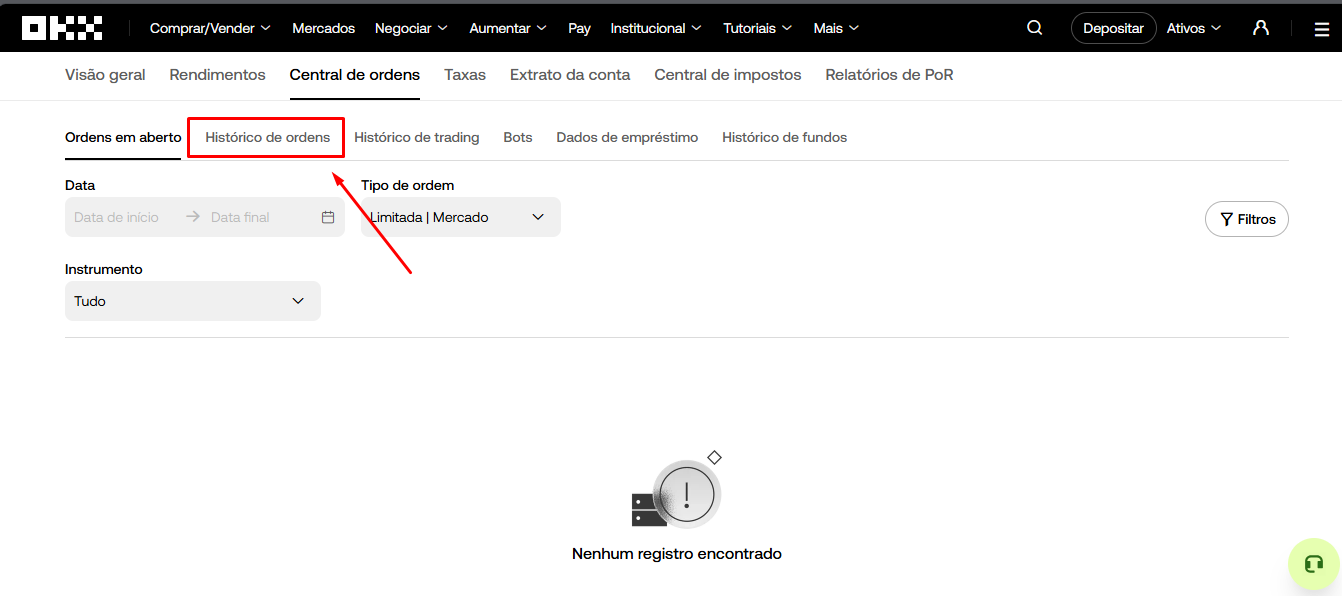Expand the Comprar/Vender menu
The height and width of the screenshot is (596, 1342).
[x=210, y=28]
